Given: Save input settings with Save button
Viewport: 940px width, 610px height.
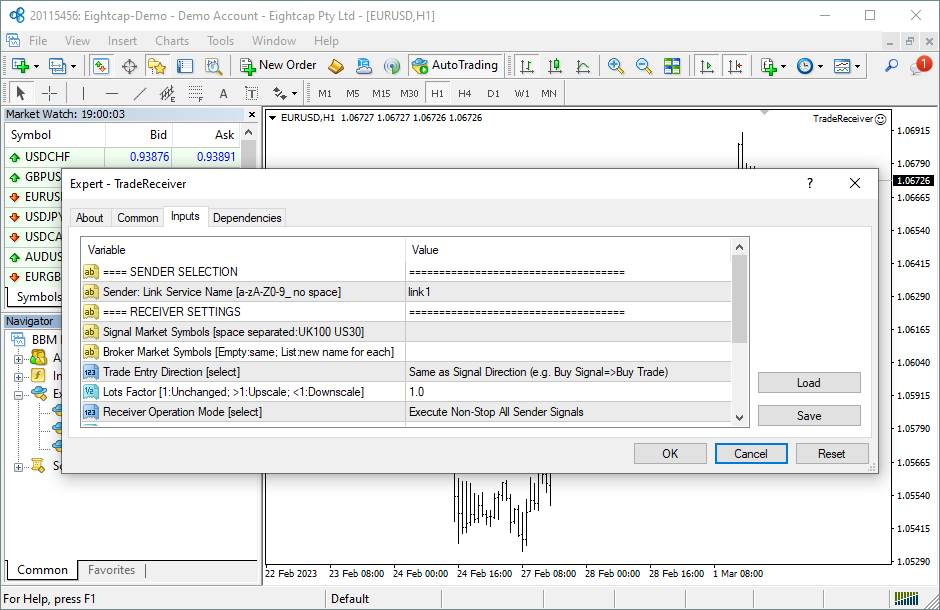Looking at the screenshot, I should pyautogui.click(x=809, y=415).
